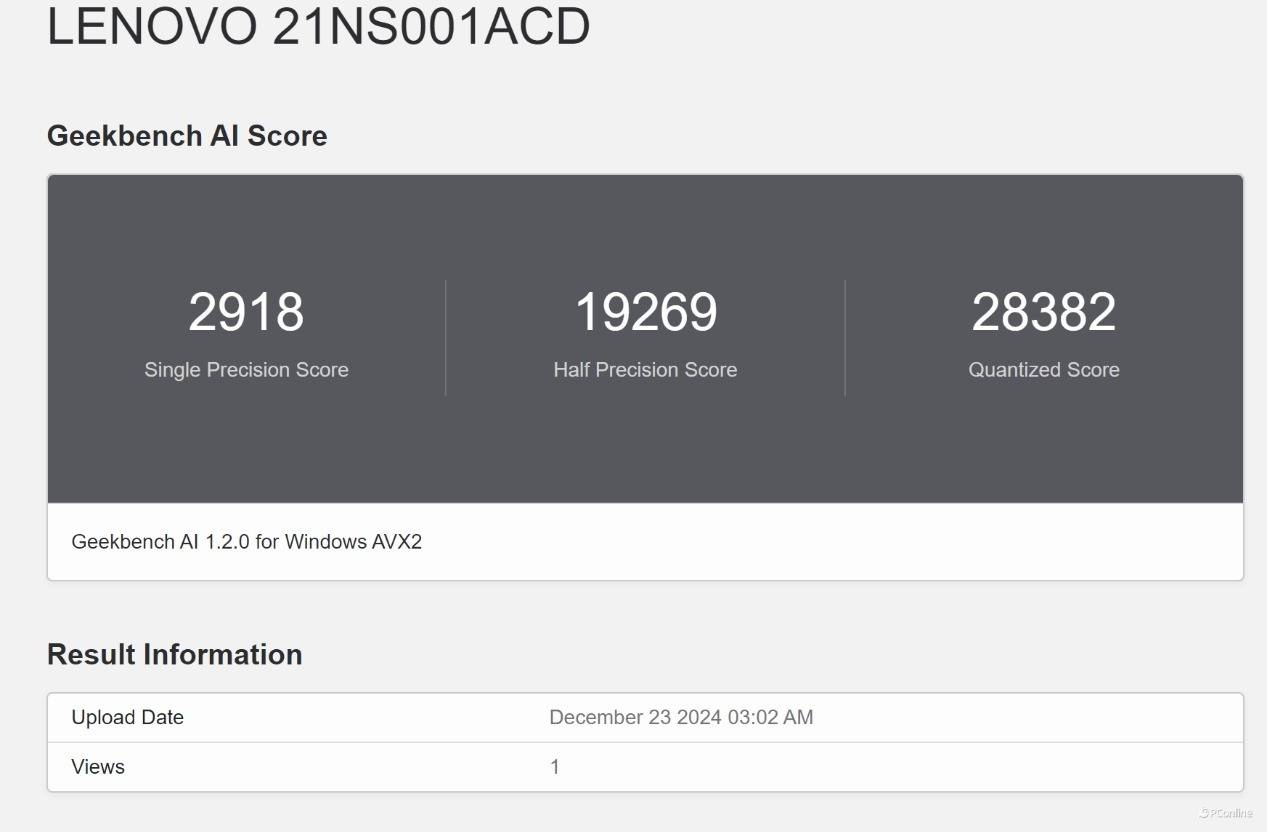Viewport: 1267px width, 832px height.
Task: Click the PConline watermark logo
Action: pos(1225,813)
